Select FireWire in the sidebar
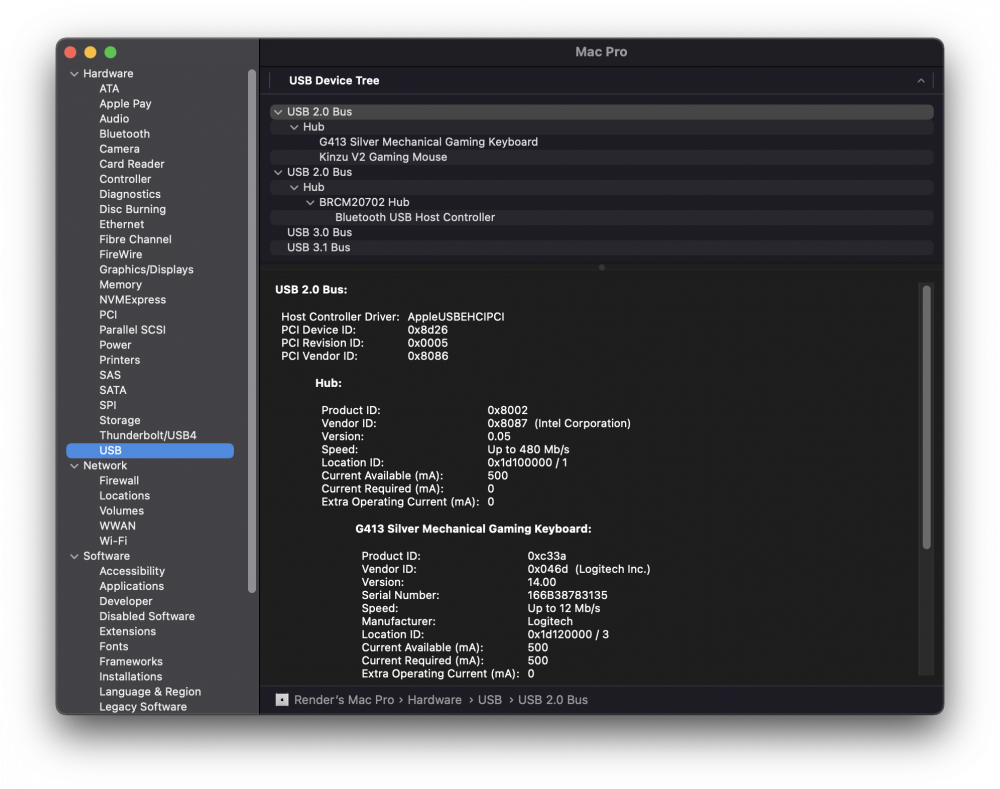1000x789 pixels. pos(121,254)
